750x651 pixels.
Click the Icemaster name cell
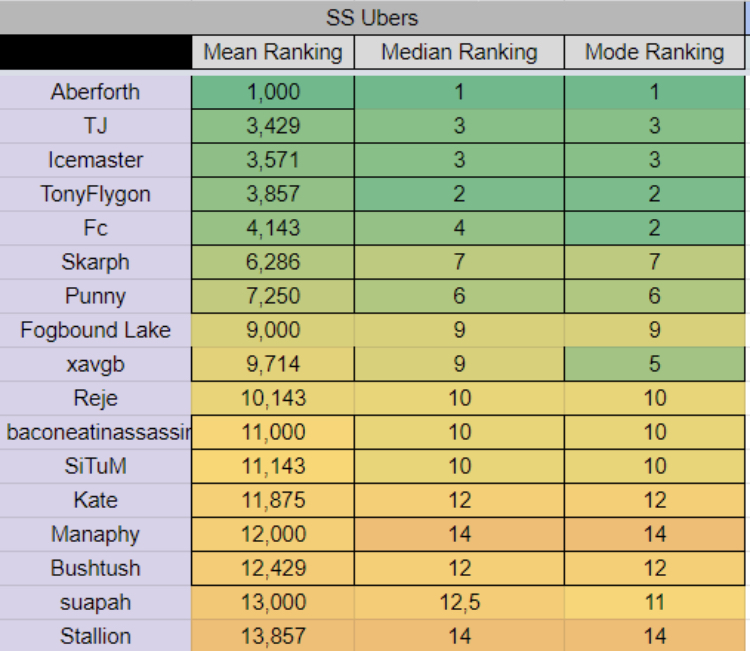95,160
